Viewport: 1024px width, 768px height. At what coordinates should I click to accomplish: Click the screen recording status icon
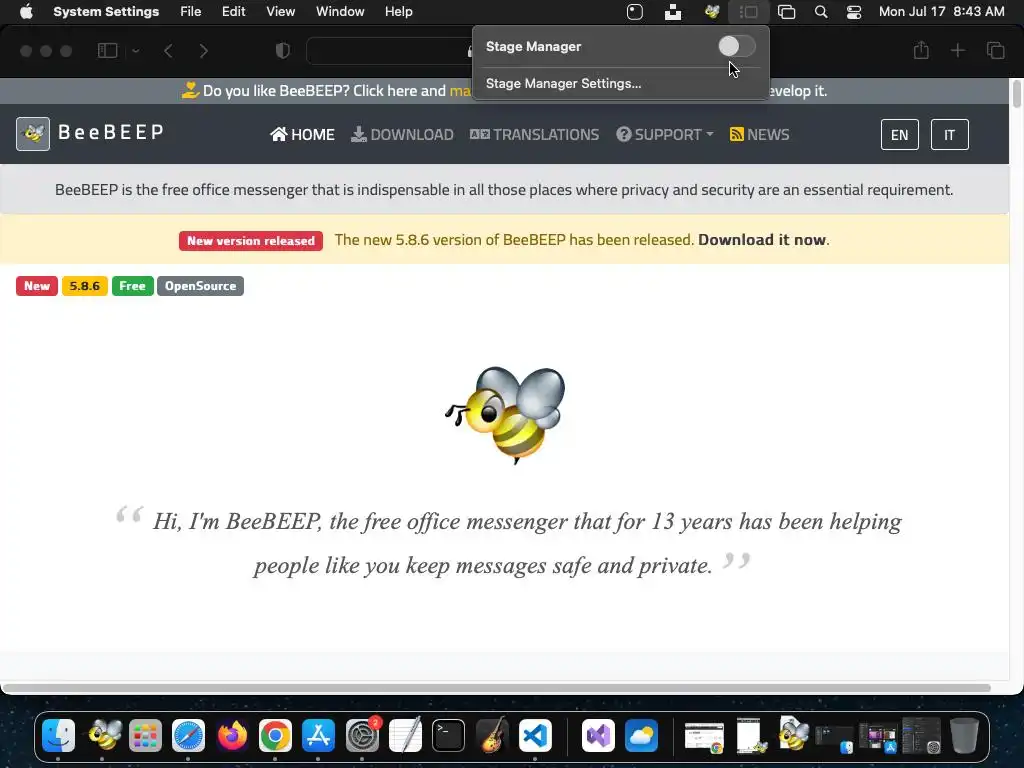(635, 12)
